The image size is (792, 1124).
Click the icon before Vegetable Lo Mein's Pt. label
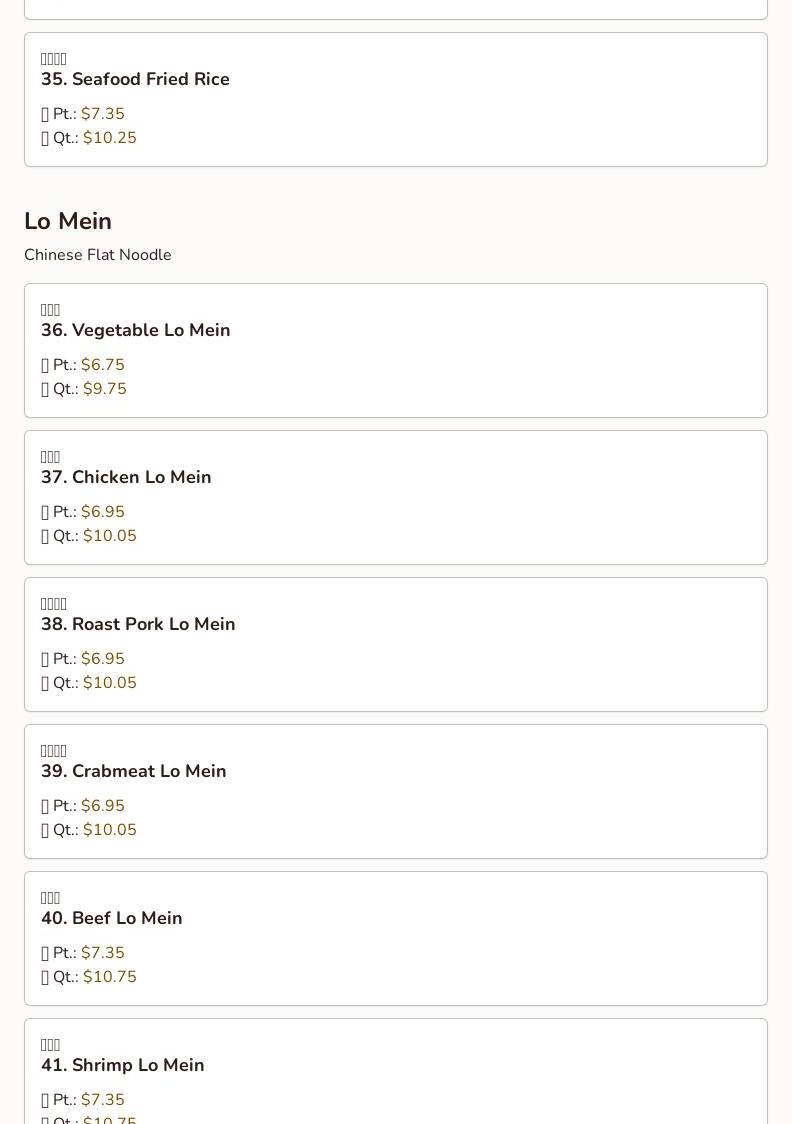[45, 366]
